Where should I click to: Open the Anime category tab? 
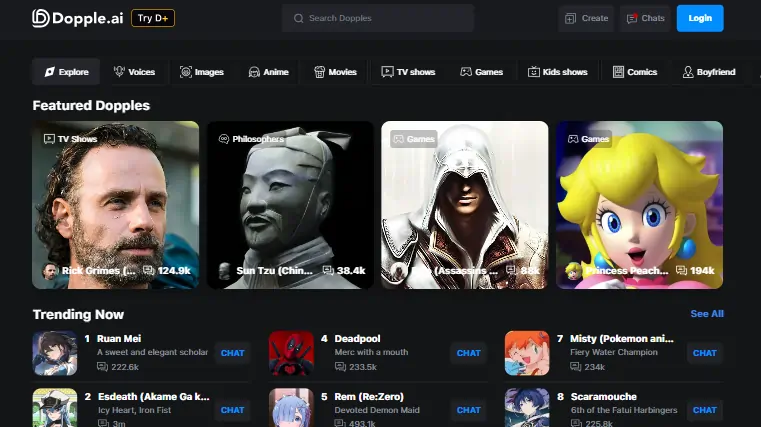[x=268, y=72]
